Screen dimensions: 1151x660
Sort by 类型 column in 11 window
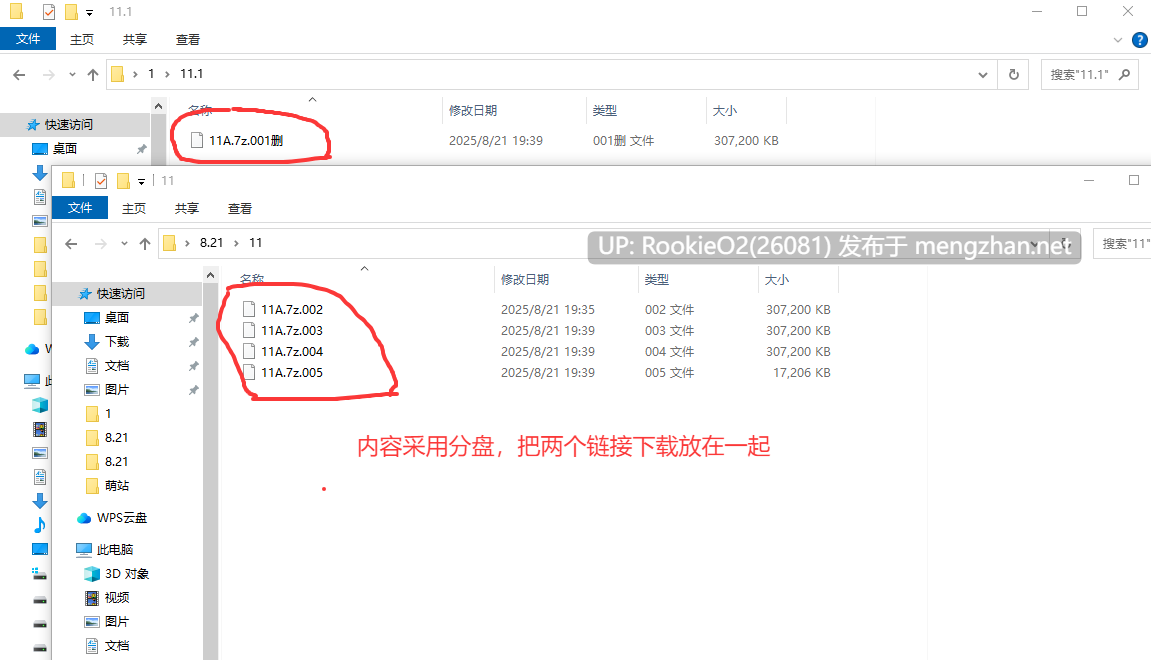[657, 279]
